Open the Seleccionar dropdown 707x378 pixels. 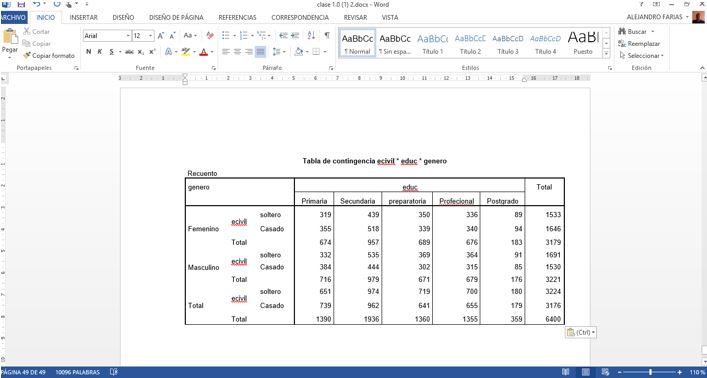tap(641, 55)
